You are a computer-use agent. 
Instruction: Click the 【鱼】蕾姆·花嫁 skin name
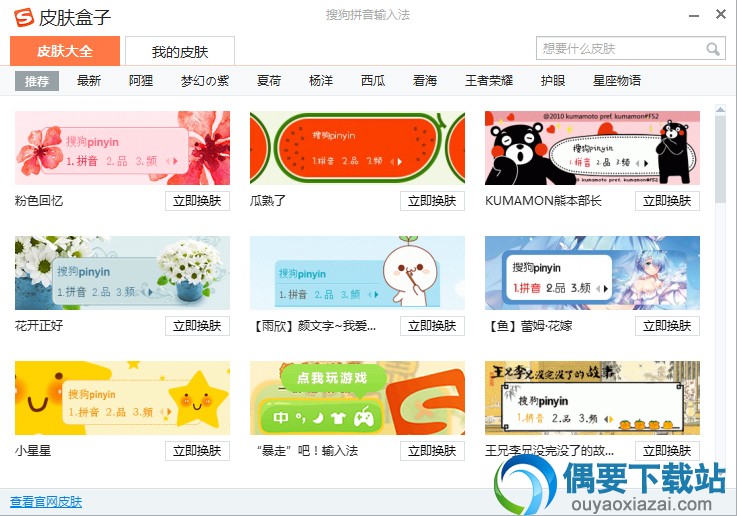coord(531,326)
